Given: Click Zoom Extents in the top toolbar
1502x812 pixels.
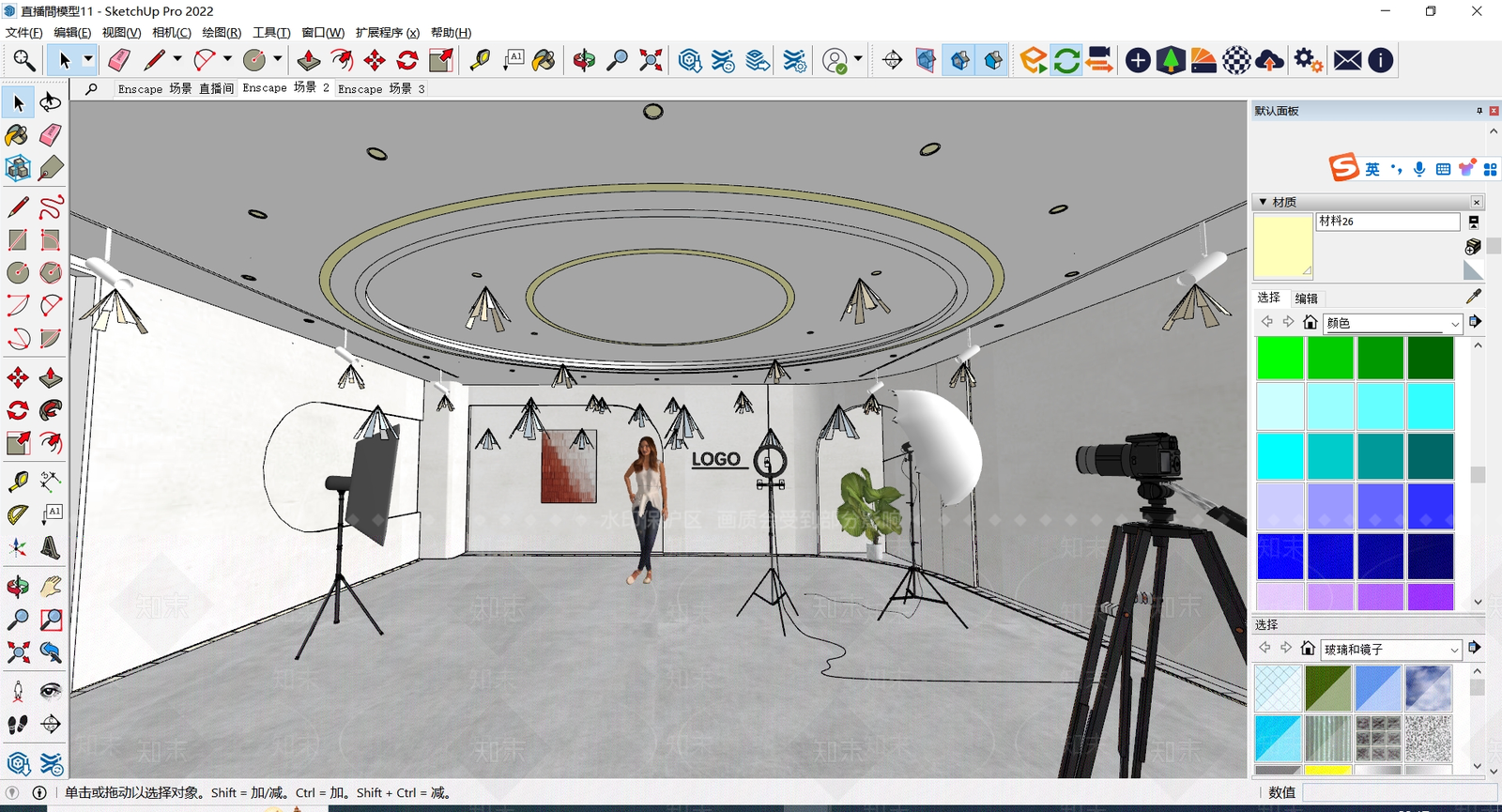Looking at the screenshot, I should click(x=651, y=60).
